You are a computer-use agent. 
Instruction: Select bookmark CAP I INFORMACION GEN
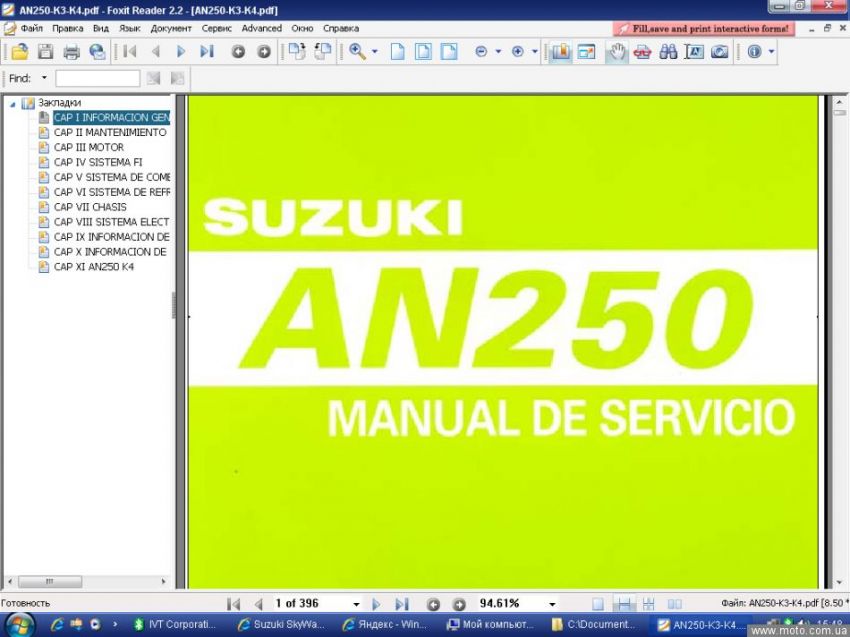point(112,118)
